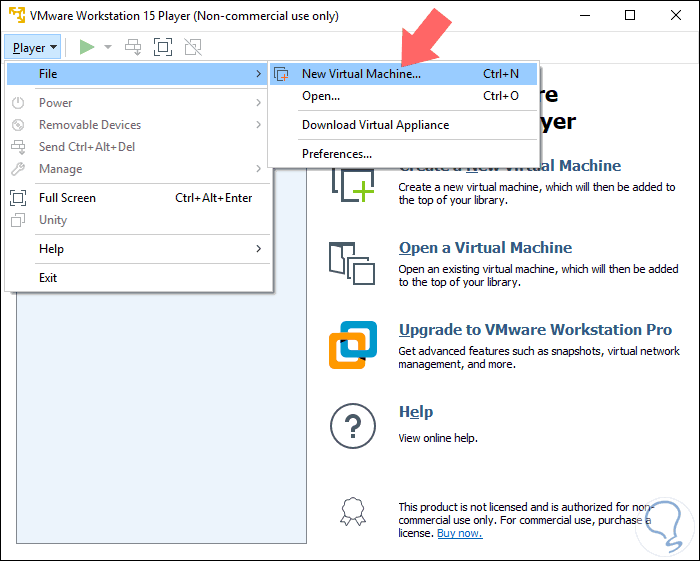Click the full screen toolbar icon

[x=163, y=47]
